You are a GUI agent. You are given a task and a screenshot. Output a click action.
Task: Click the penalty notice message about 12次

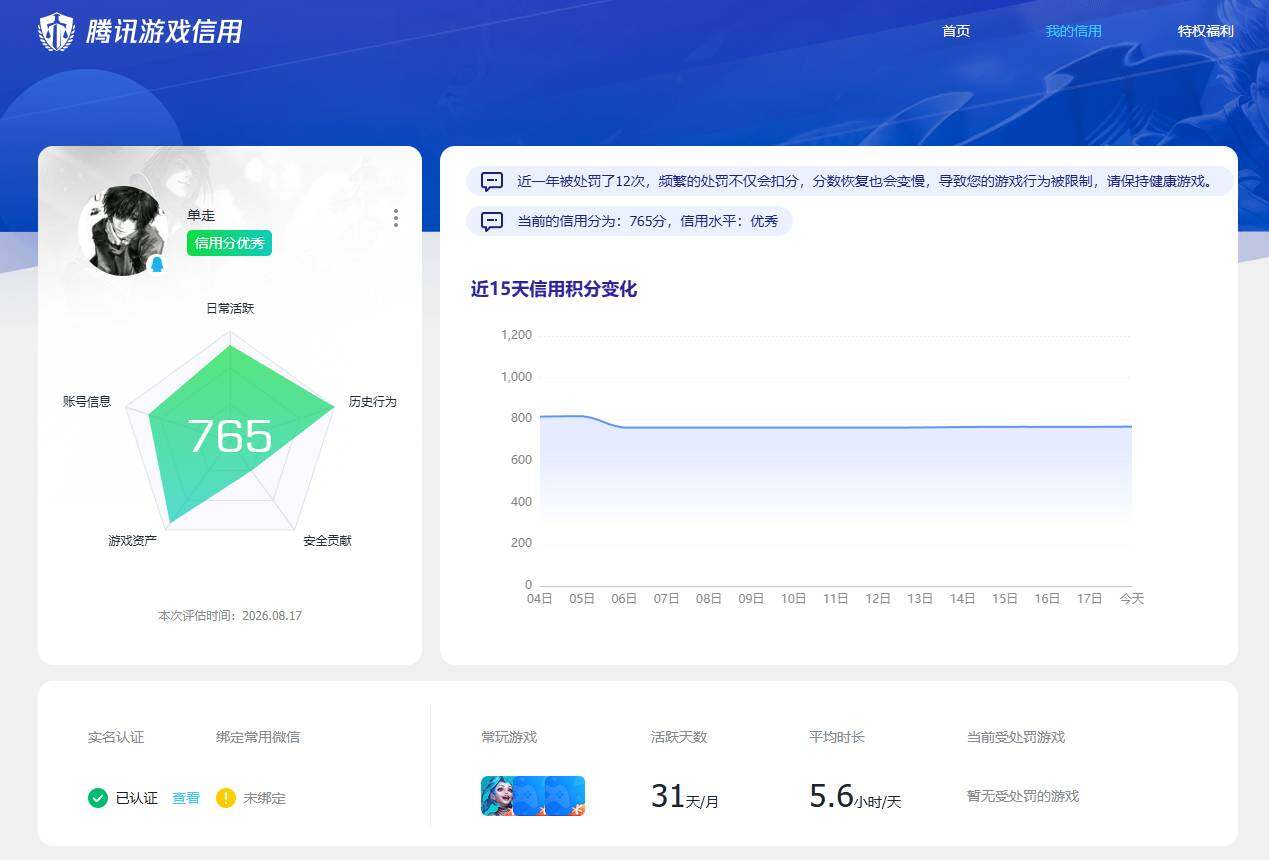pyautogui.click(x=865, y=181)
